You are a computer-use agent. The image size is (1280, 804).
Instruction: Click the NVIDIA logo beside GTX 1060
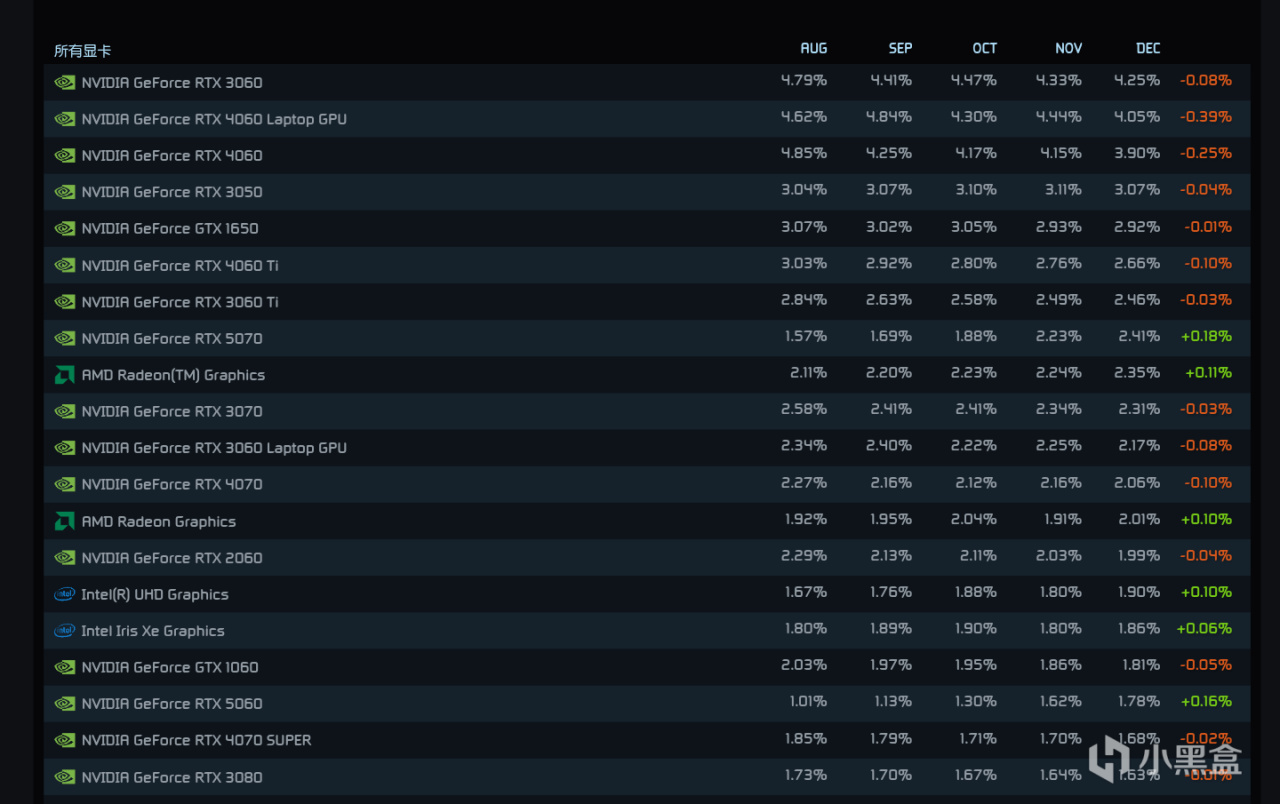tap(64, 667)
